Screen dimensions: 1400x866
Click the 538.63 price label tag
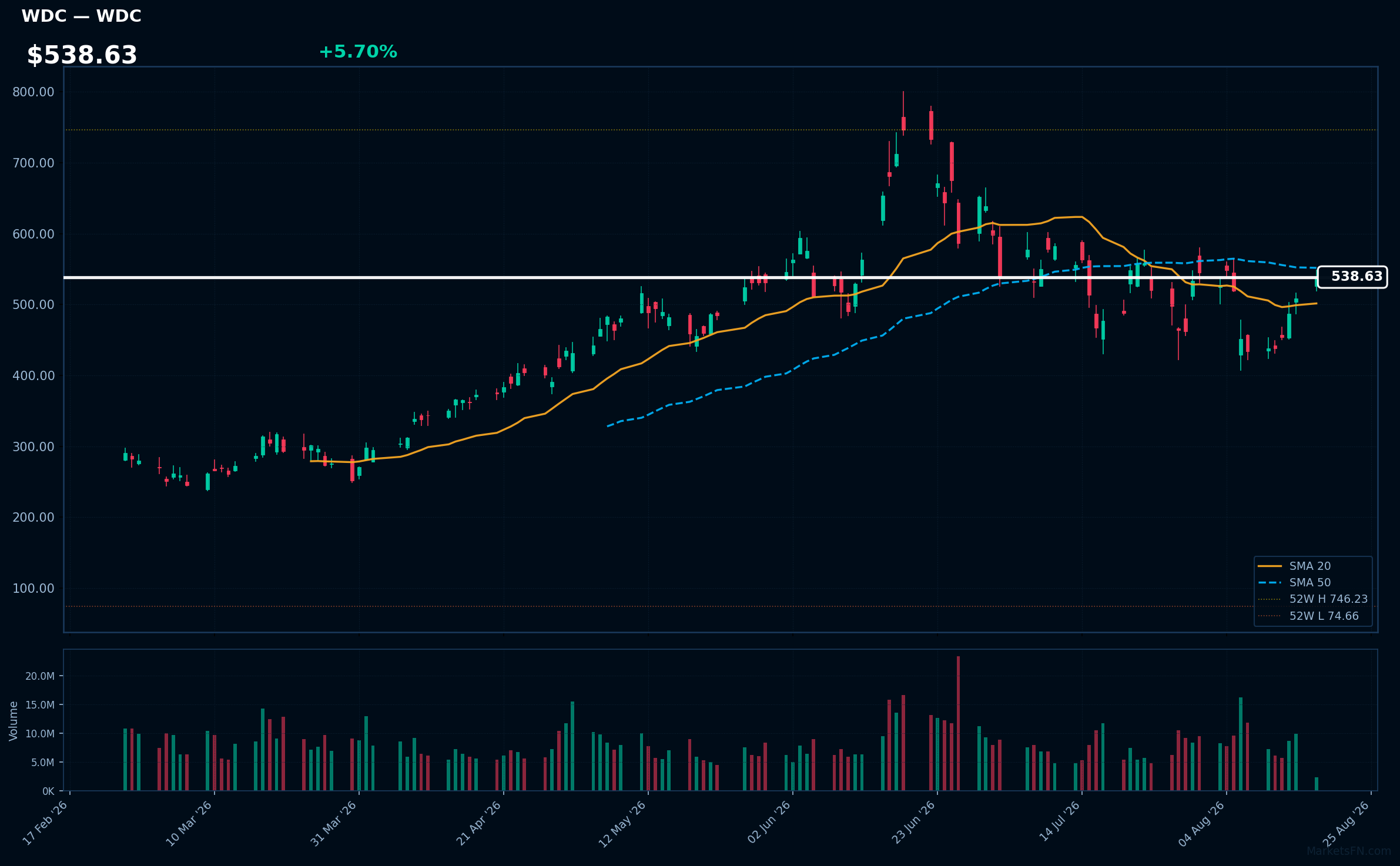[1352, 277]
